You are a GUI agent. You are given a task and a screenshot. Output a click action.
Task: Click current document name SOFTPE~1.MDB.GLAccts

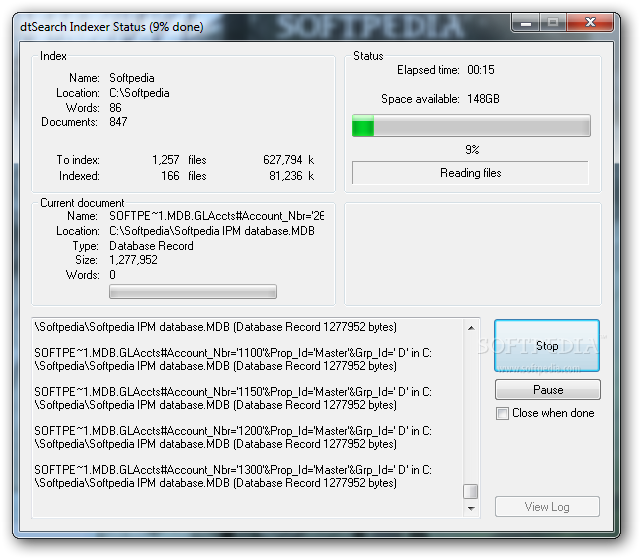point(216,216)
